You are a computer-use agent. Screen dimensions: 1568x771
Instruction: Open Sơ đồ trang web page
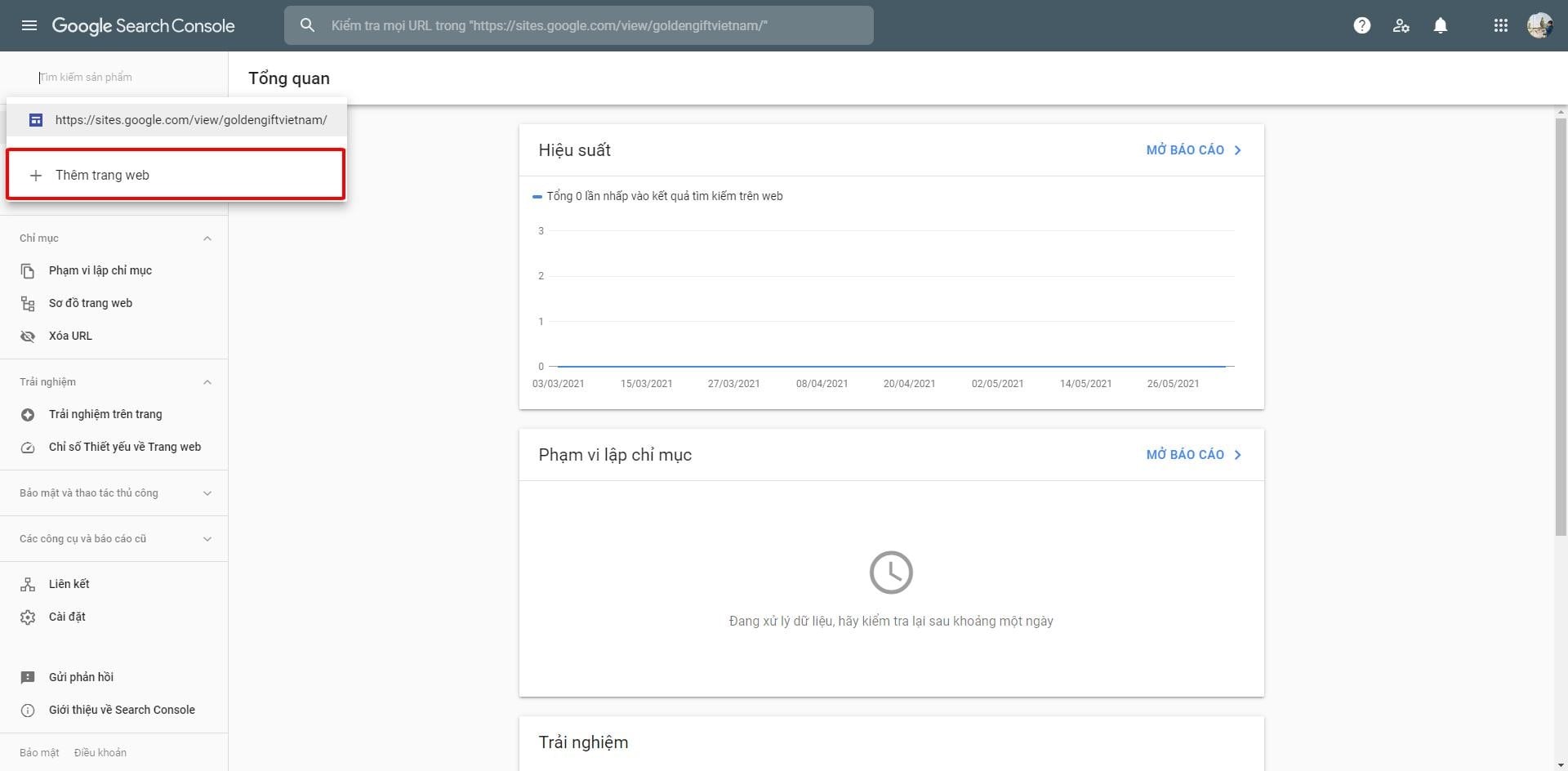click(90, 303)
